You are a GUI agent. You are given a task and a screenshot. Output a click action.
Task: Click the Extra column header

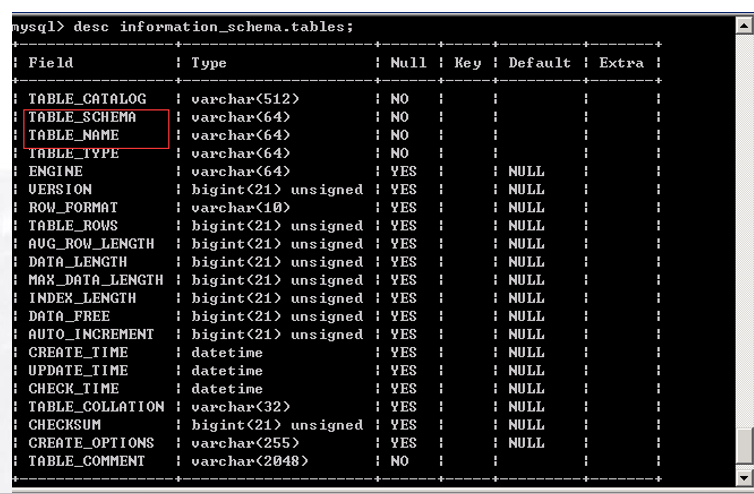tap(621, 63)
